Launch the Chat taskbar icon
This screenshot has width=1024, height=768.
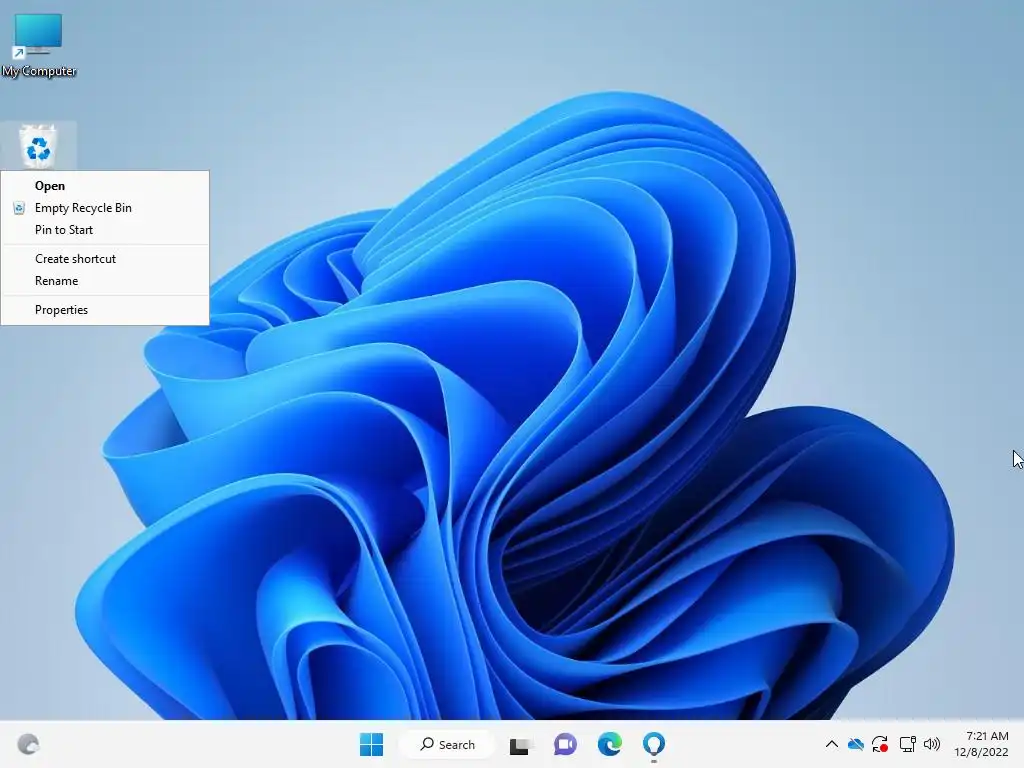pos(565,744)
